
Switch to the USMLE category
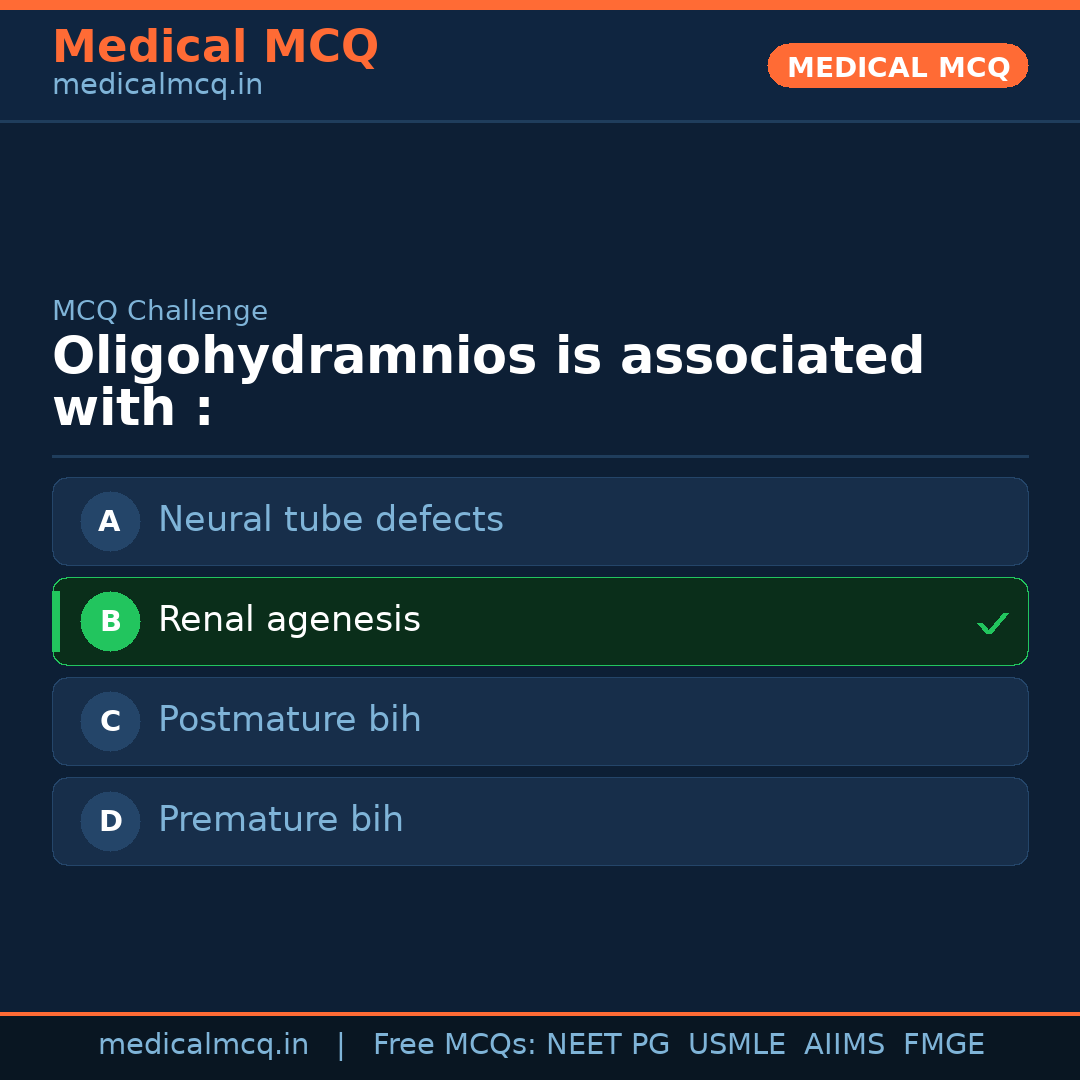point(737,1044)
